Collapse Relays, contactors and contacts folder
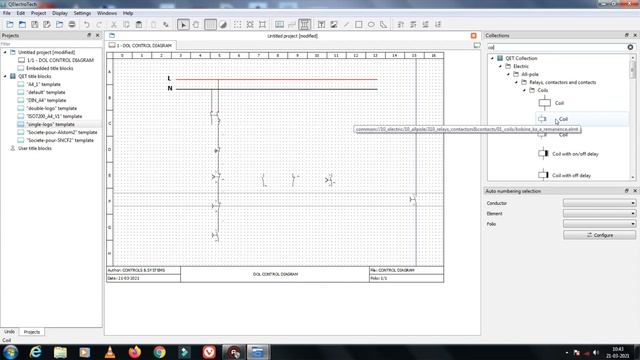Screen dimensions: 640x360 (x=516, y=82)
